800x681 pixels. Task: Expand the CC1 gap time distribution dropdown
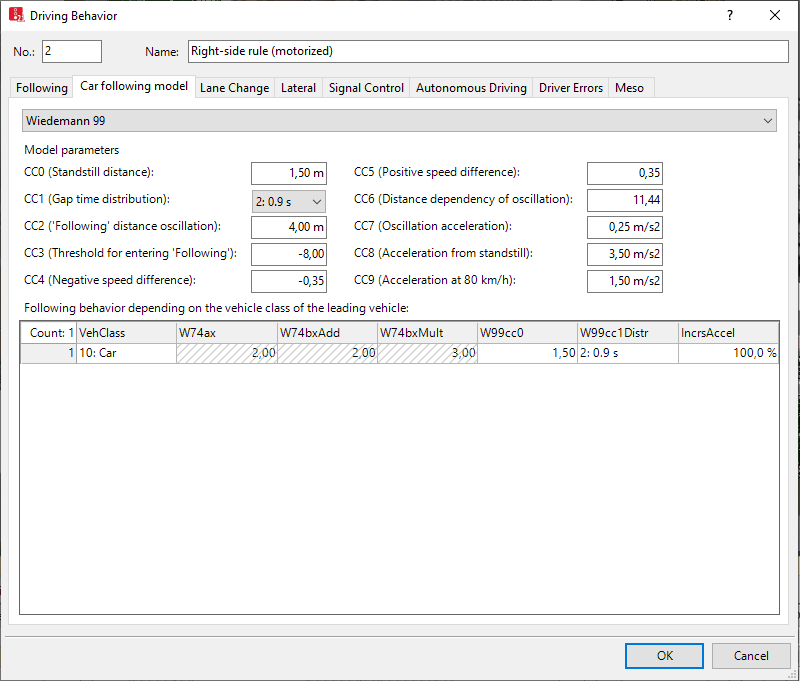[288, 200]
